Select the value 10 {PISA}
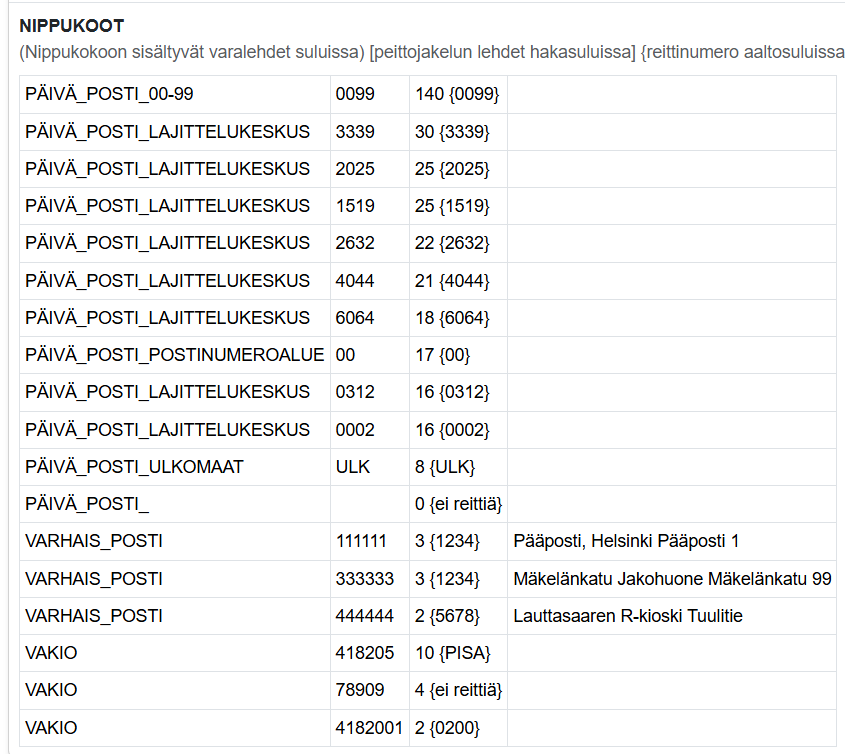 pyautogui.click(x=453, y=653)
